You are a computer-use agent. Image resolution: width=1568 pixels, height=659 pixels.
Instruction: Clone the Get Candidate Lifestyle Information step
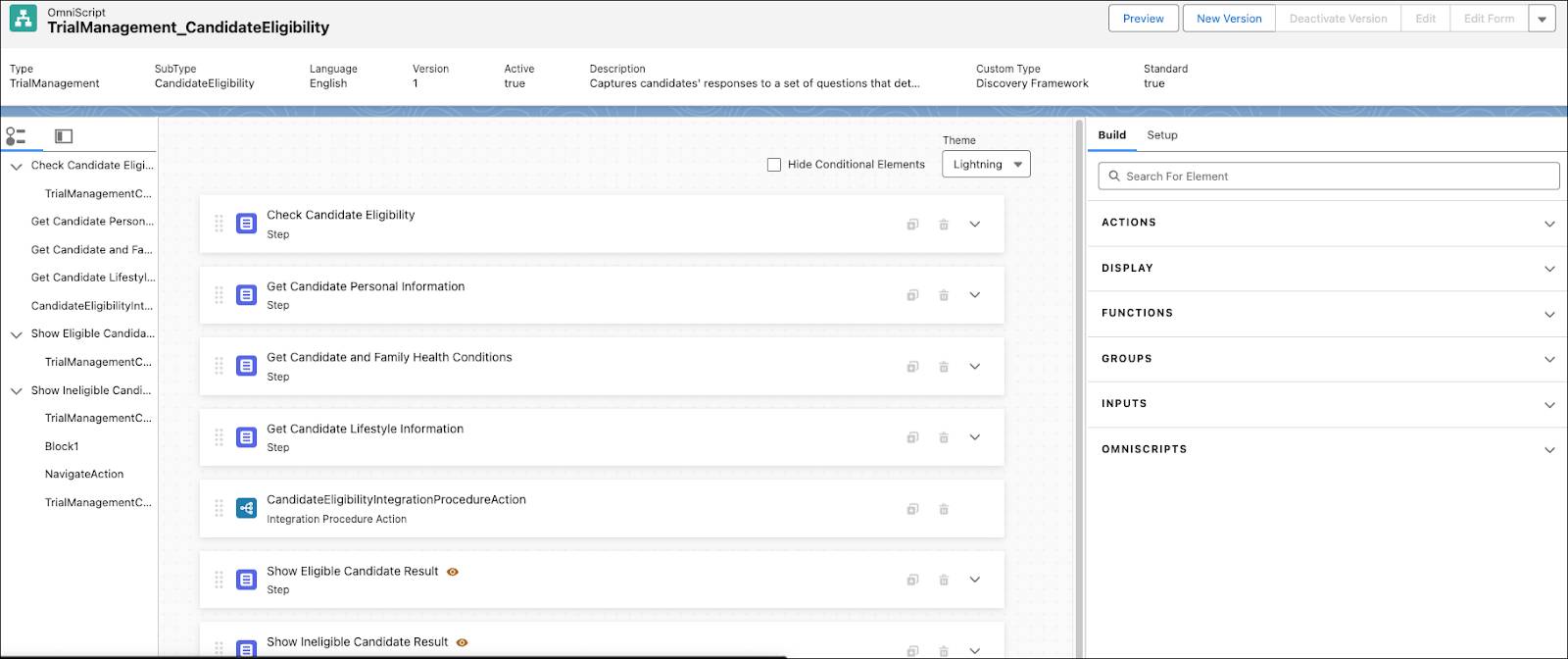[x=912, y=437]
